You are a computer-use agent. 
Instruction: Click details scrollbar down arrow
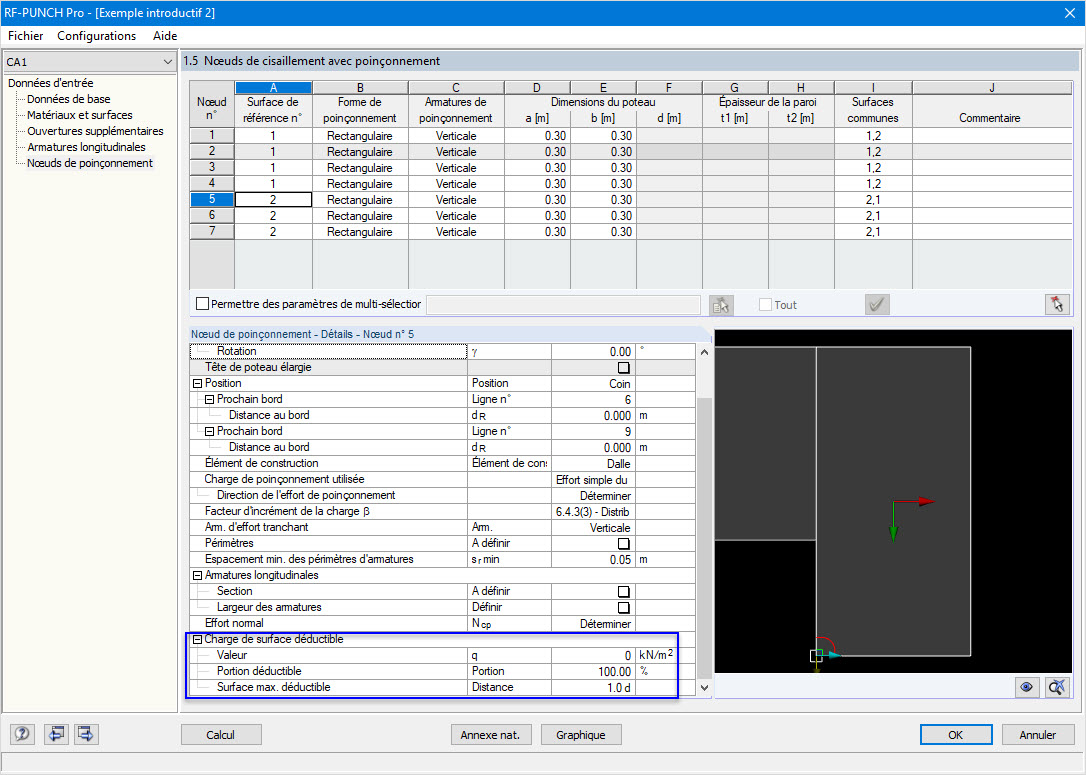[704, 688]
